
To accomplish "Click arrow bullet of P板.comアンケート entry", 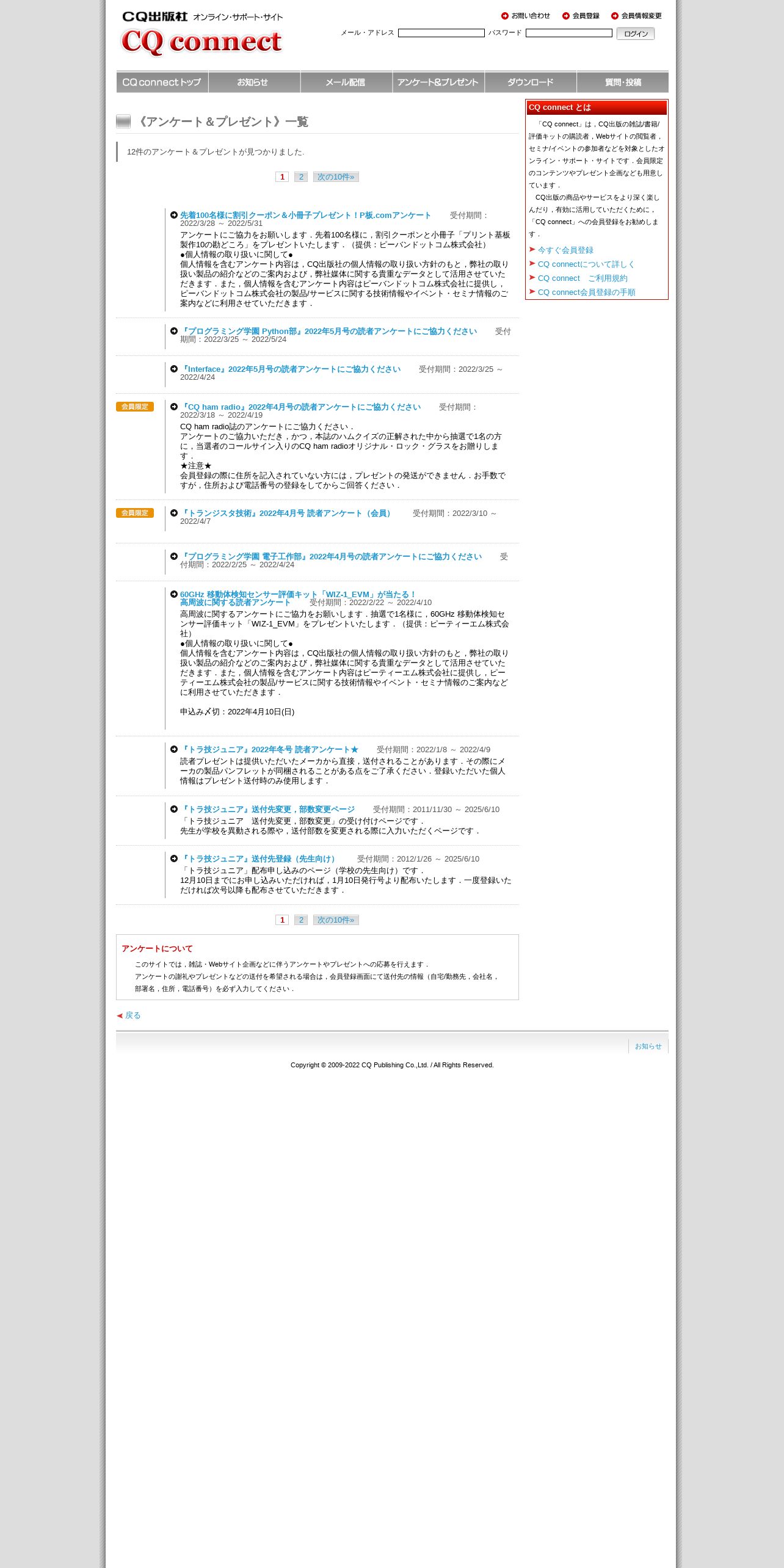I will 174,215.
